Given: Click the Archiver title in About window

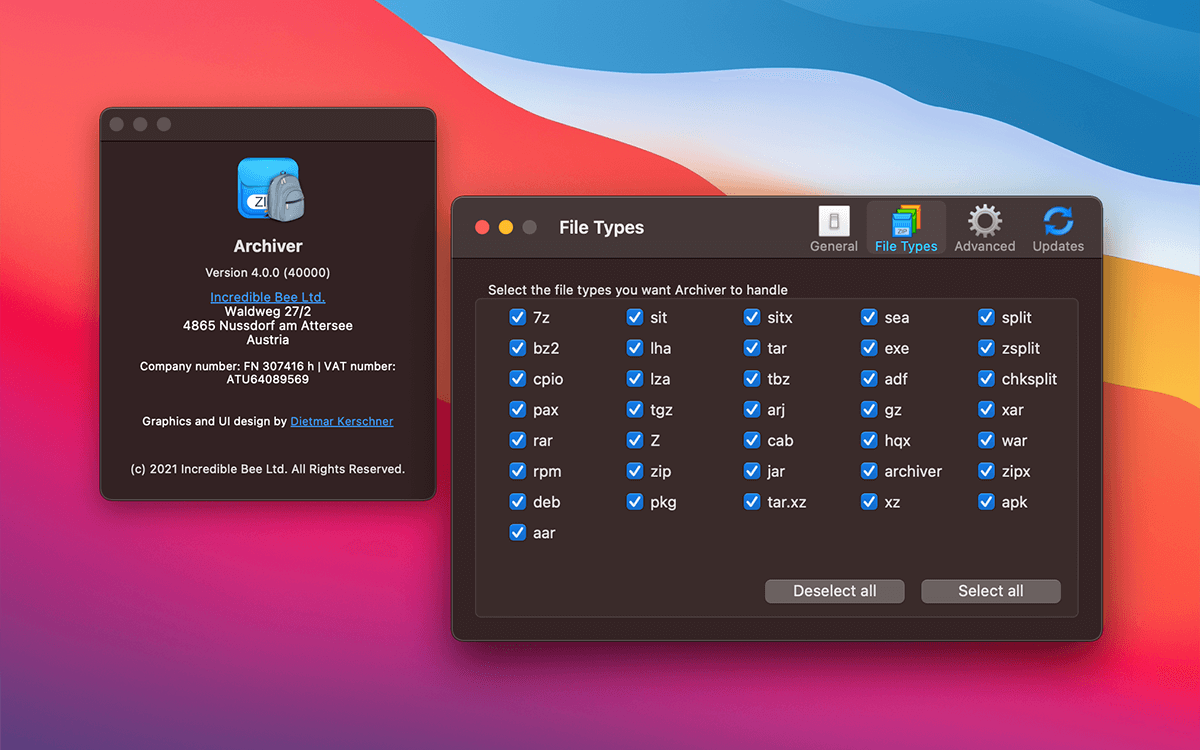Looking at the screenshot, I should 268,246.
